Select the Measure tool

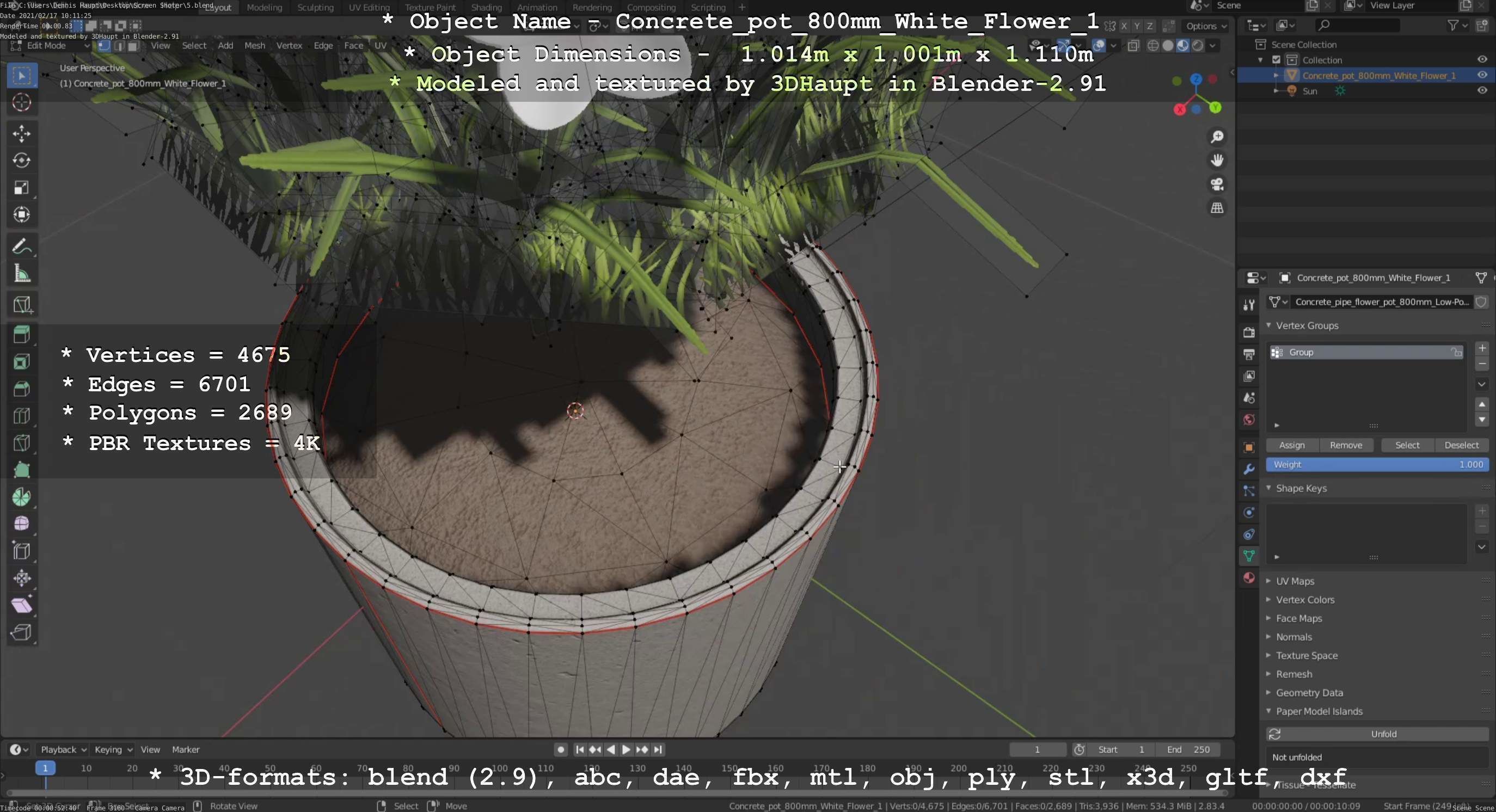tap(21, 273)
